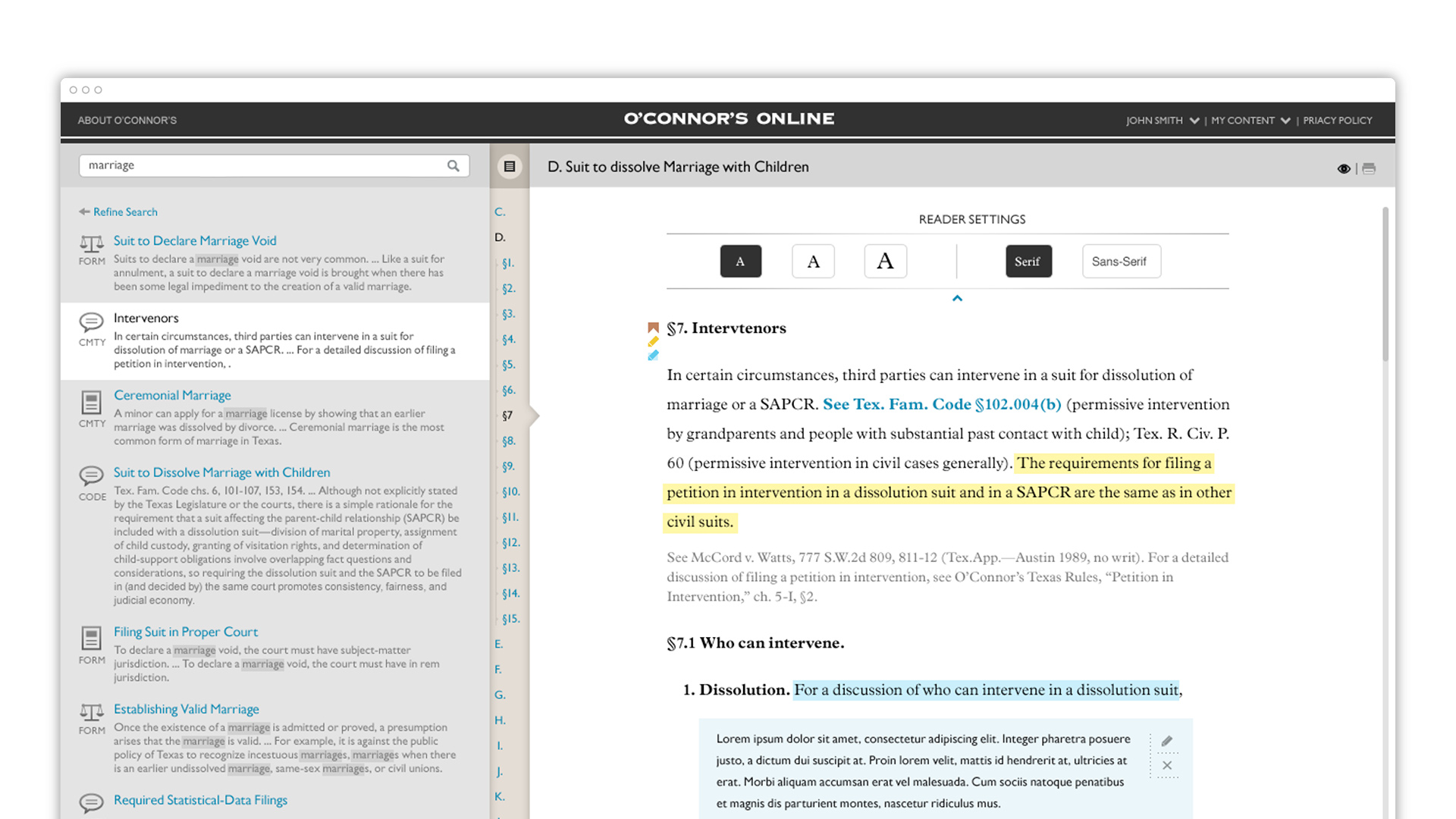Click the bookmark flag beside §7

click(653, 328)
